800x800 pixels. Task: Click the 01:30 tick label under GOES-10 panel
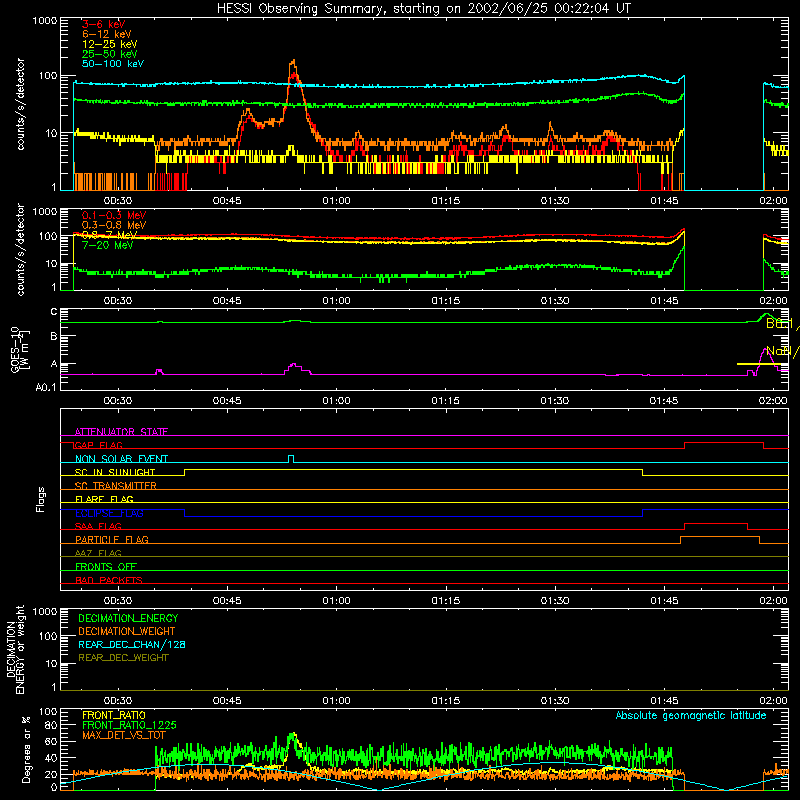click(555, 401)
